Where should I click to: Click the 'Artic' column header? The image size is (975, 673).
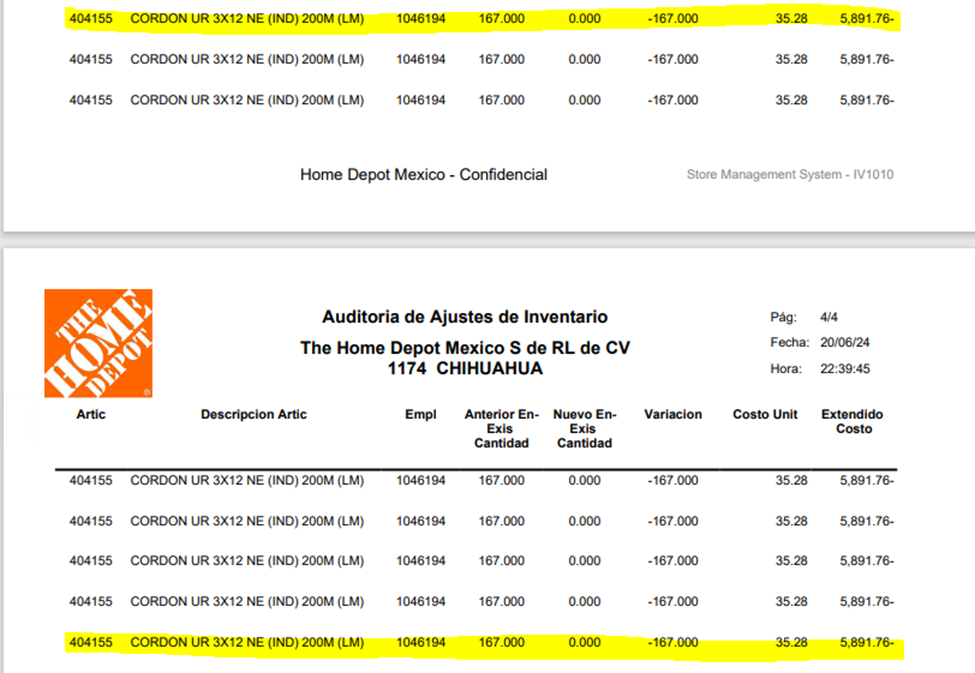tap(91, 414)
